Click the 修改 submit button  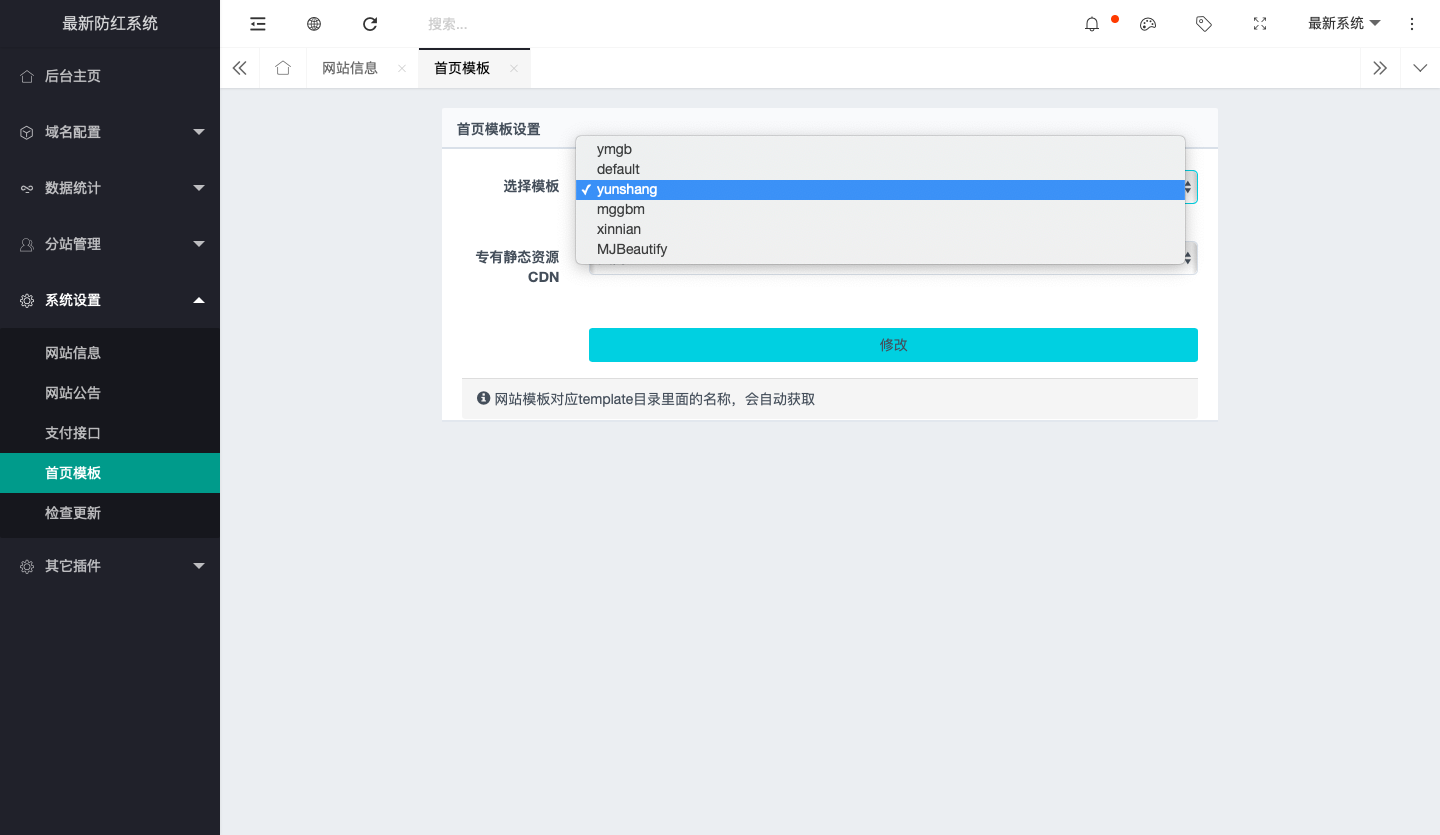coord(893,345)
